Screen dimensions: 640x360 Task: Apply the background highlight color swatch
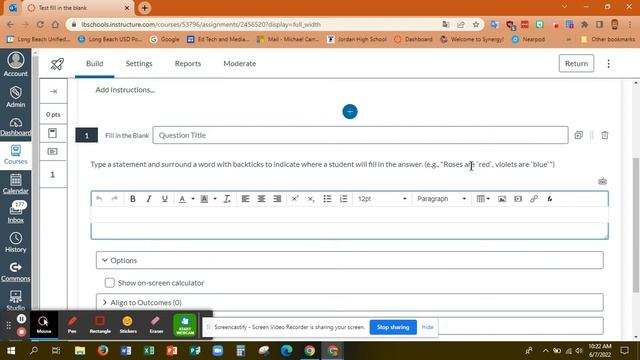[x=204, y=199]
